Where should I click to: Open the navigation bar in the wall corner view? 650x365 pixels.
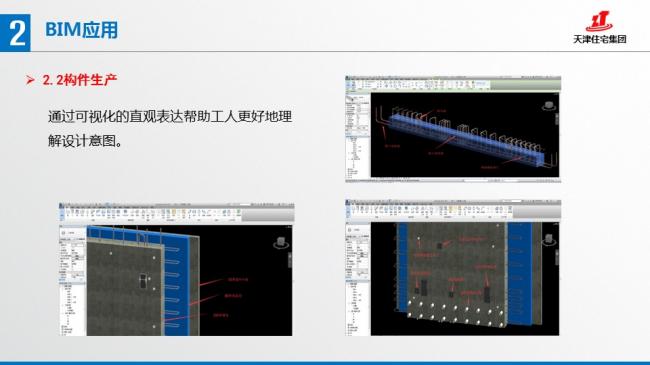[289, 260]
